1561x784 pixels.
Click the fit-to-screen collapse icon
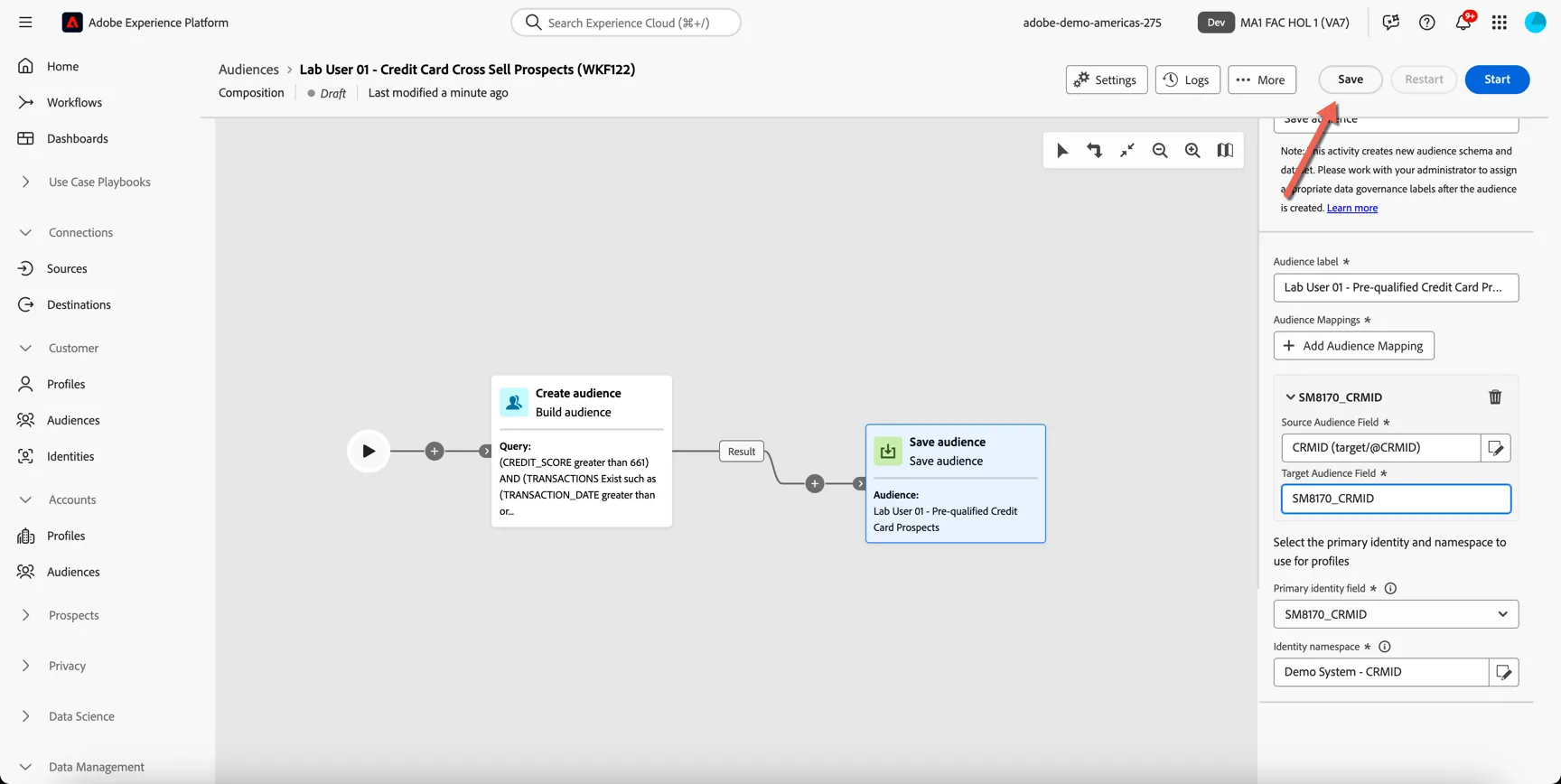pos(1127,151)
